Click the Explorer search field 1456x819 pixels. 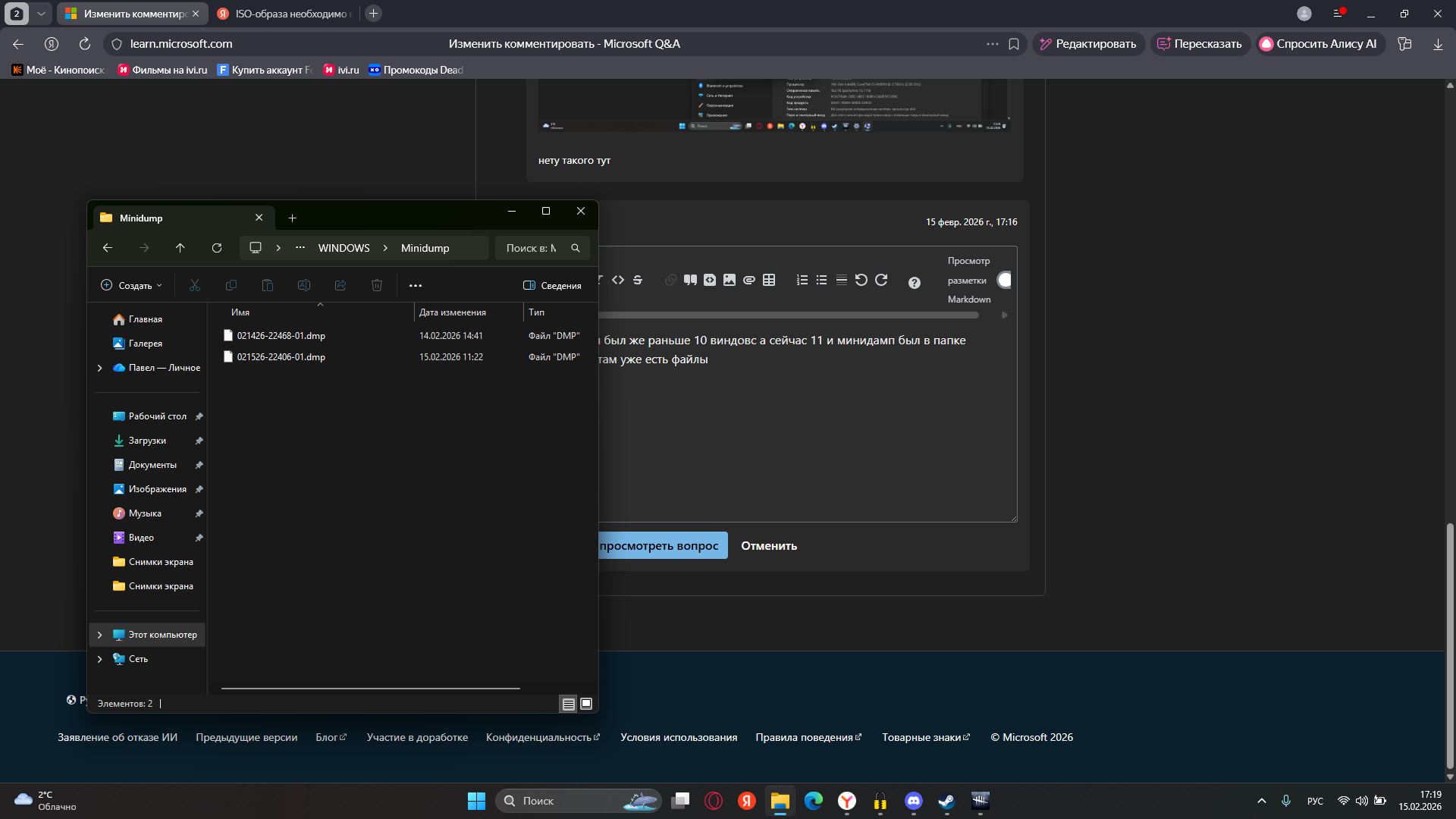pos(542,248)
